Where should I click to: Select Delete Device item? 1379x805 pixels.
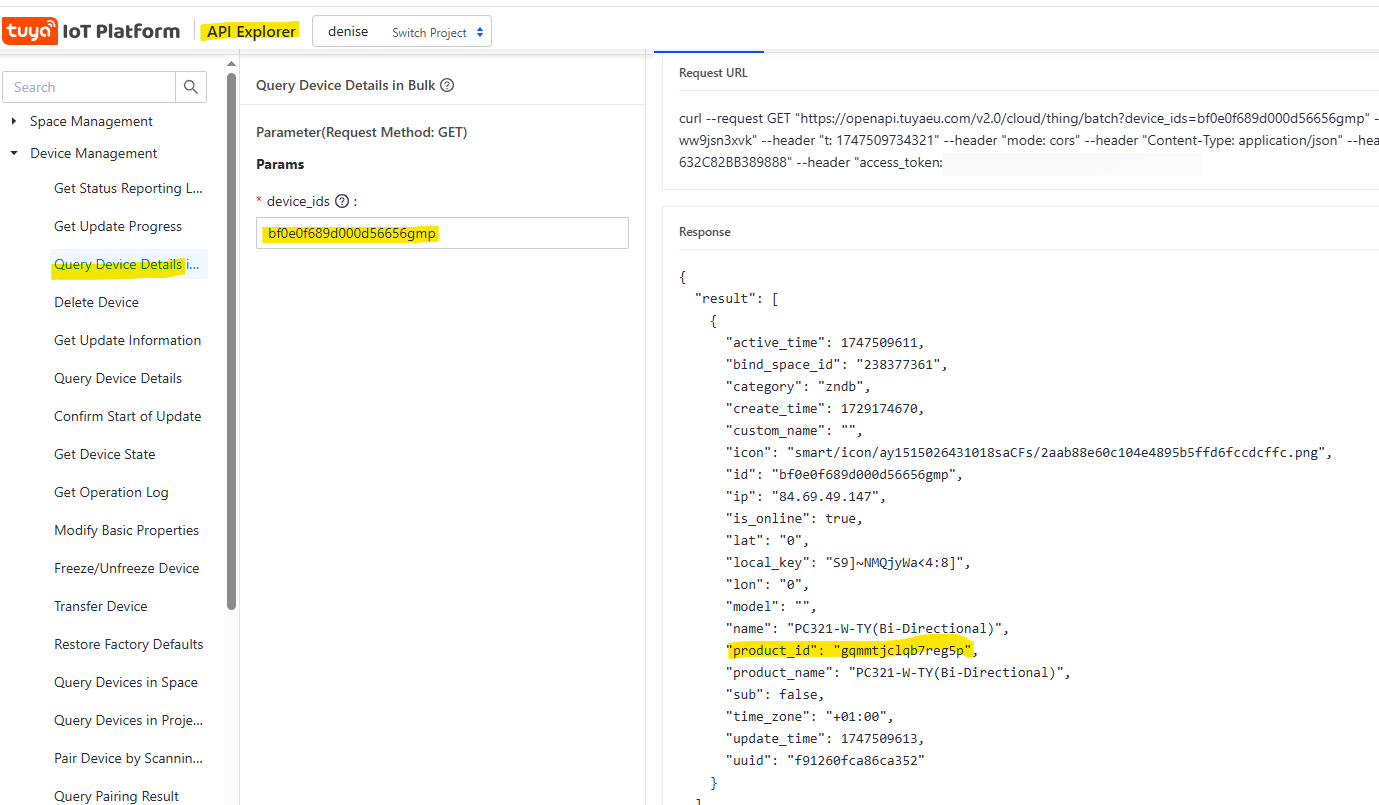pos(96,302)
